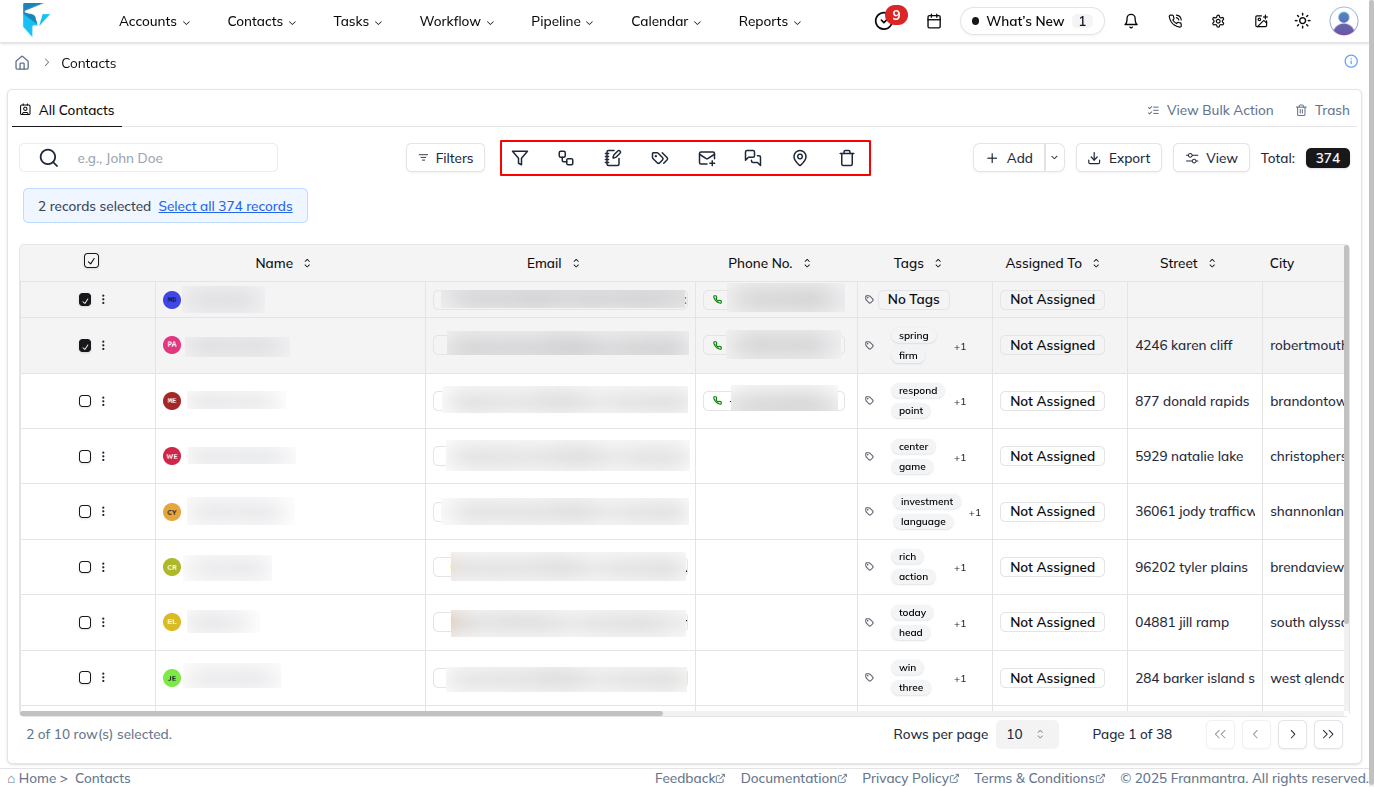Expand the Calendar menu

666,21
